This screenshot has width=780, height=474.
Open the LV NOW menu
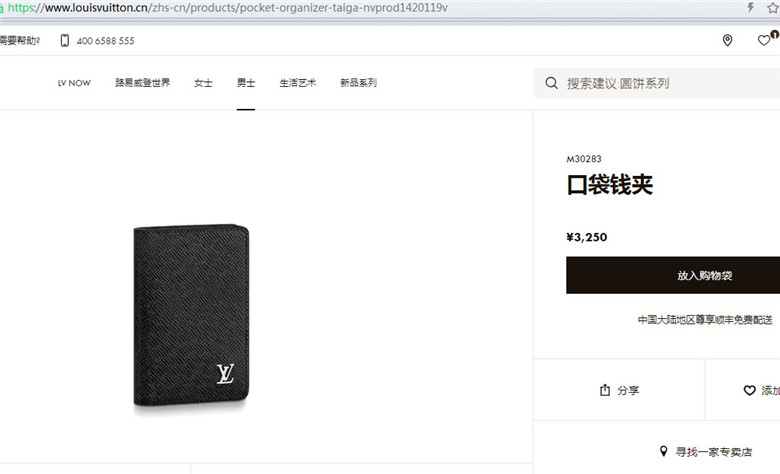coord(74,83)
